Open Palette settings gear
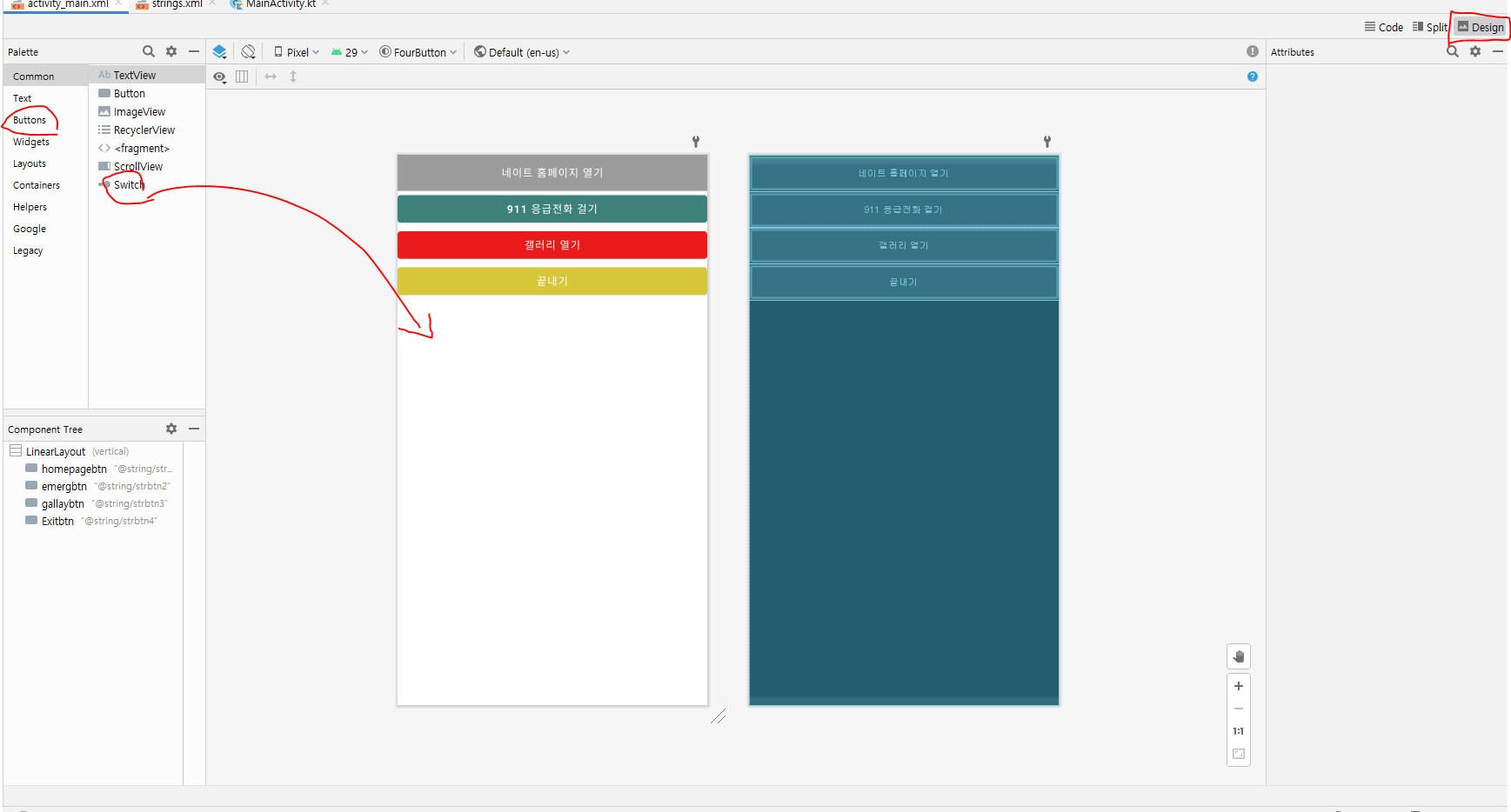1511x812 pixels. [171, 51]
